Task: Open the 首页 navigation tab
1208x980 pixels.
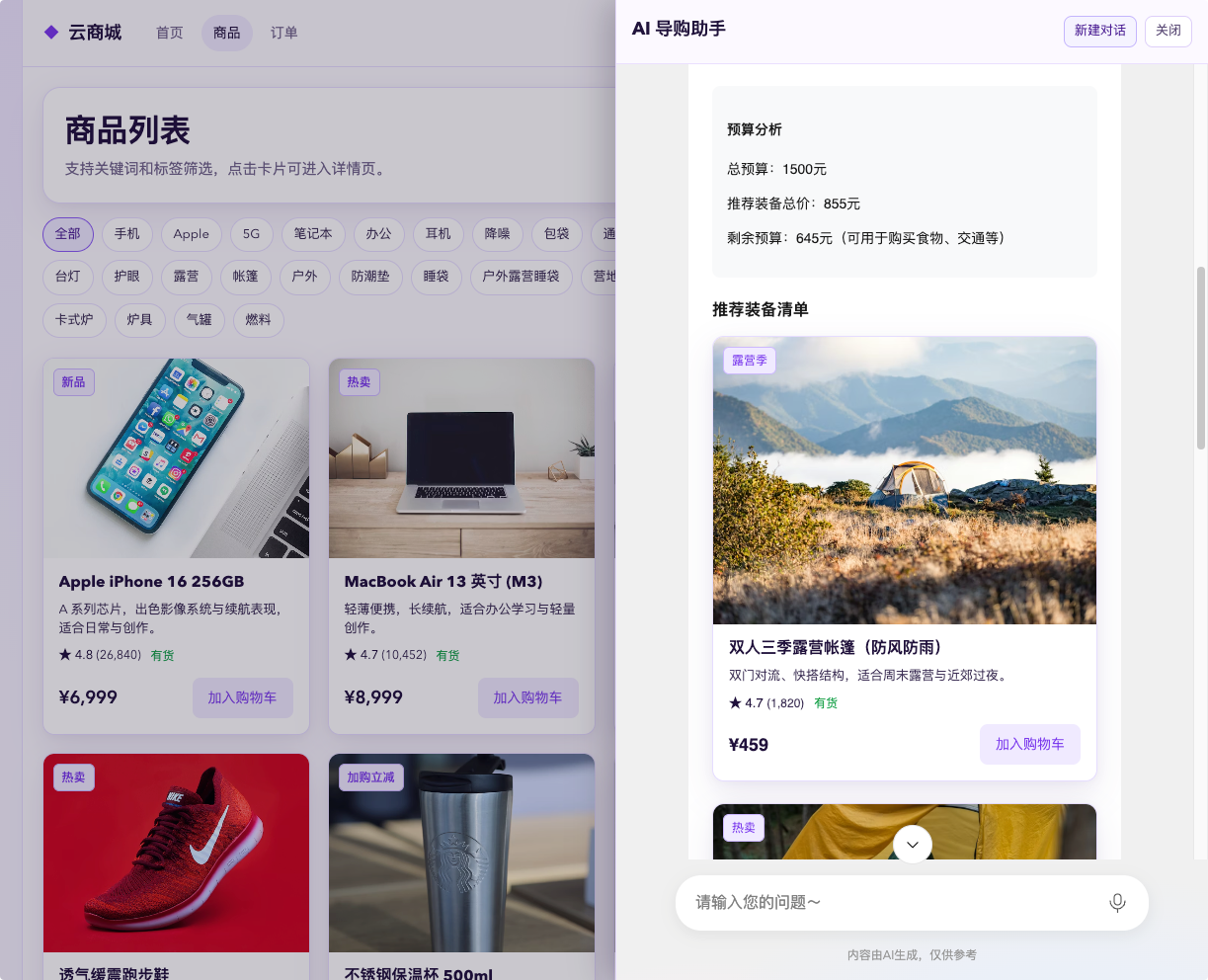Action: point(170,33)
